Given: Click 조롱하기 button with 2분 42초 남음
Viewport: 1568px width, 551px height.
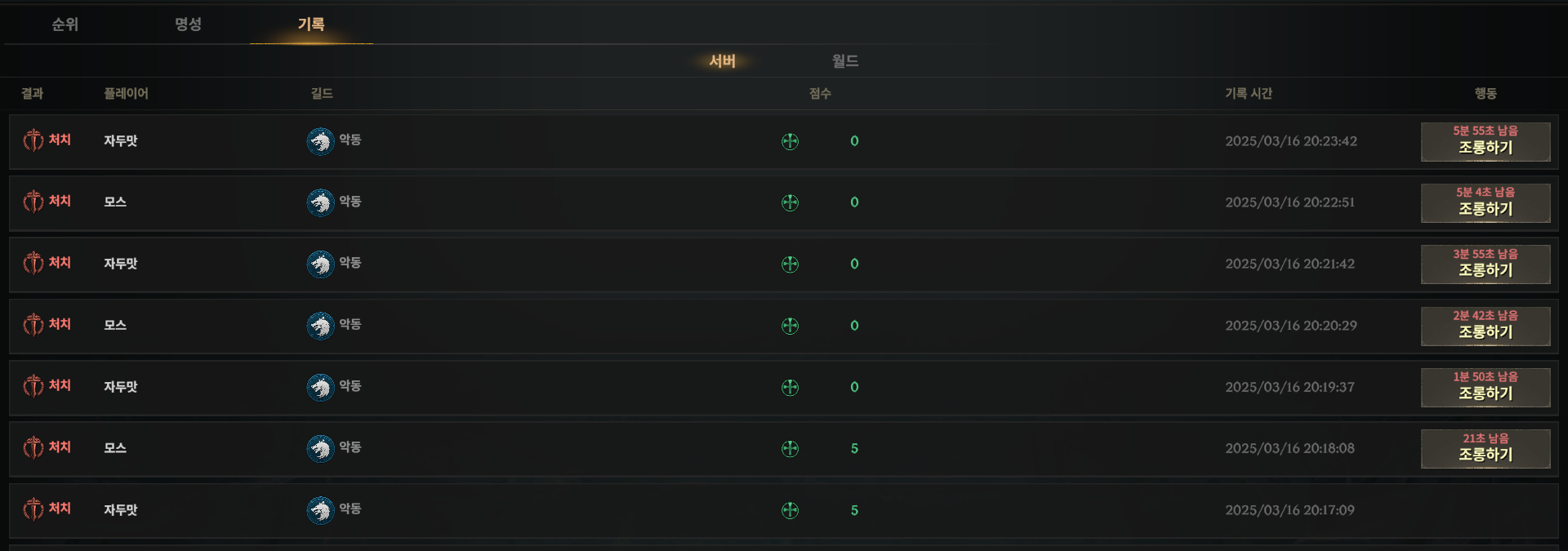Looking at the screenshot, I should 1486,327.
